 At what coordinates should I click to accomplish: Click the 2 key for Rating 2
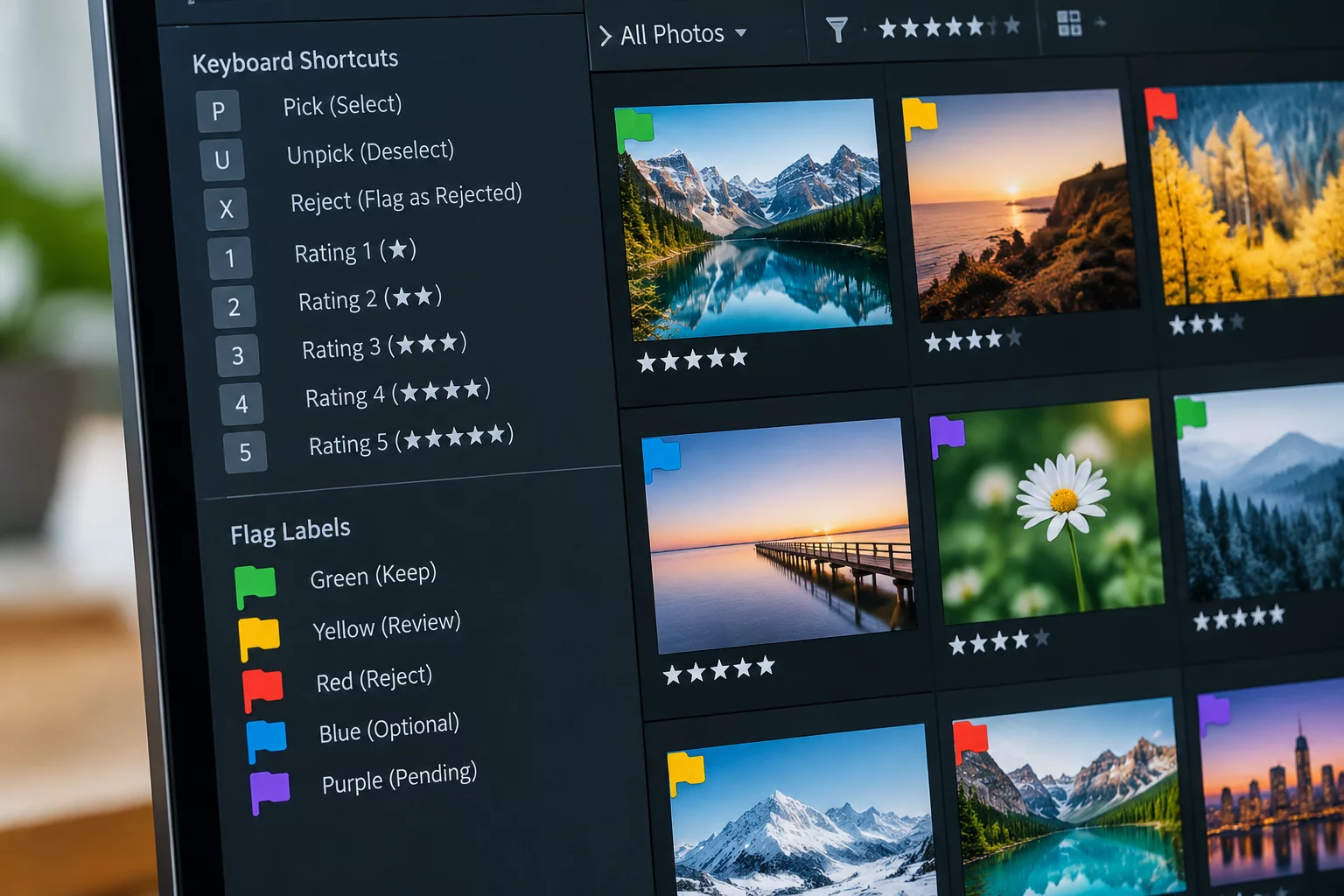[x=234, y=306]
